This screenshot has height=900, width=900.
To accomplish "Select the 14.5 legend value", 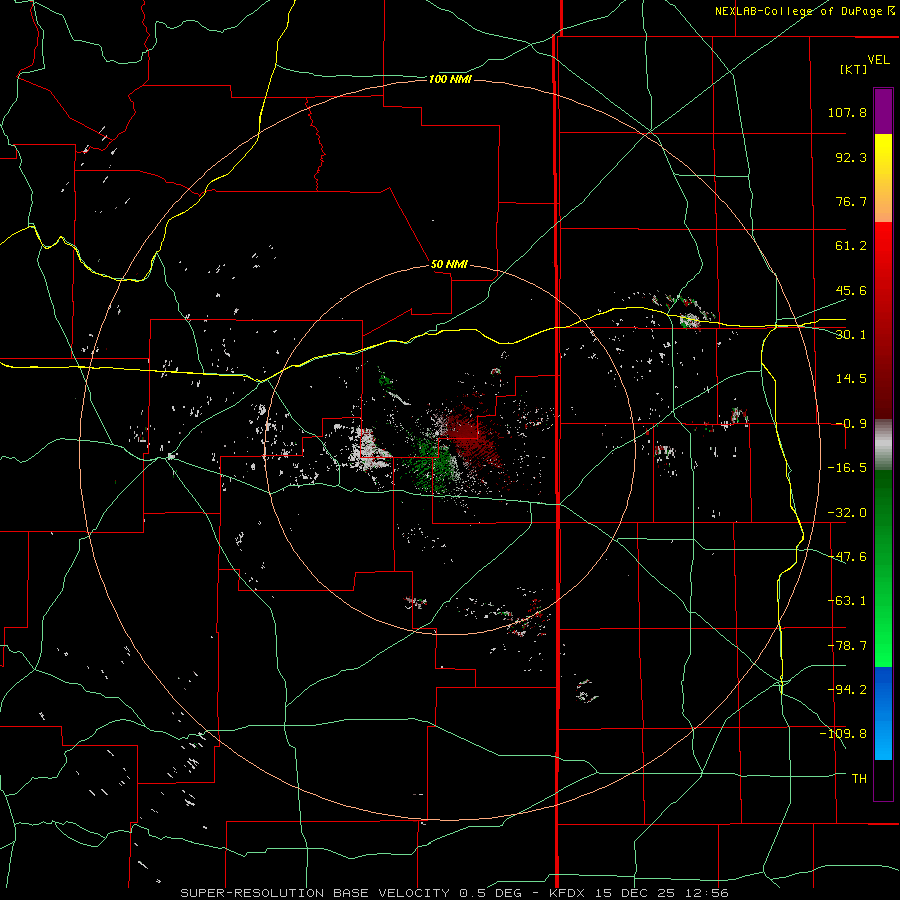I will tap(851, 379).
